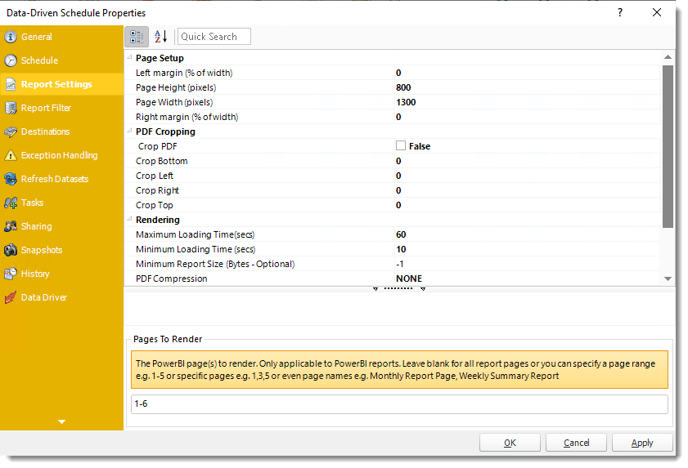Click the Report Settings chart icon
The image size is (688, 468).
click(11, 84)
